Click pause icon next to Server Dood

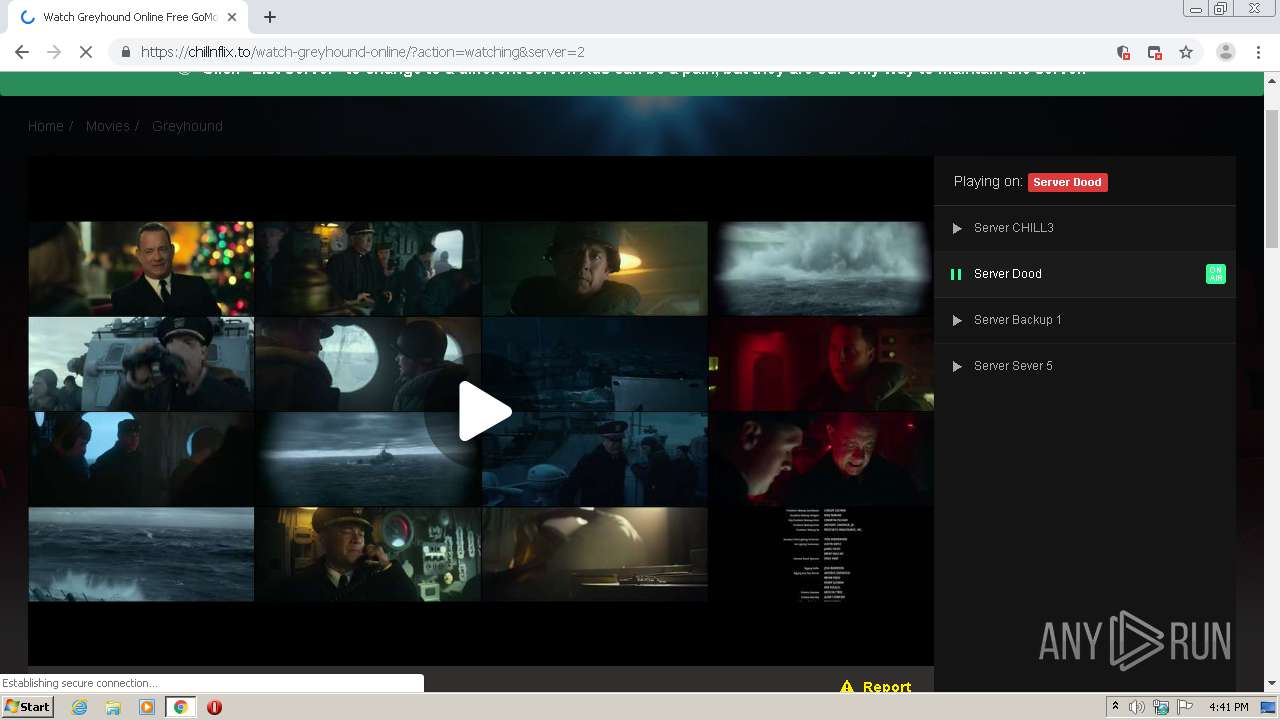(x=955, y=274)
